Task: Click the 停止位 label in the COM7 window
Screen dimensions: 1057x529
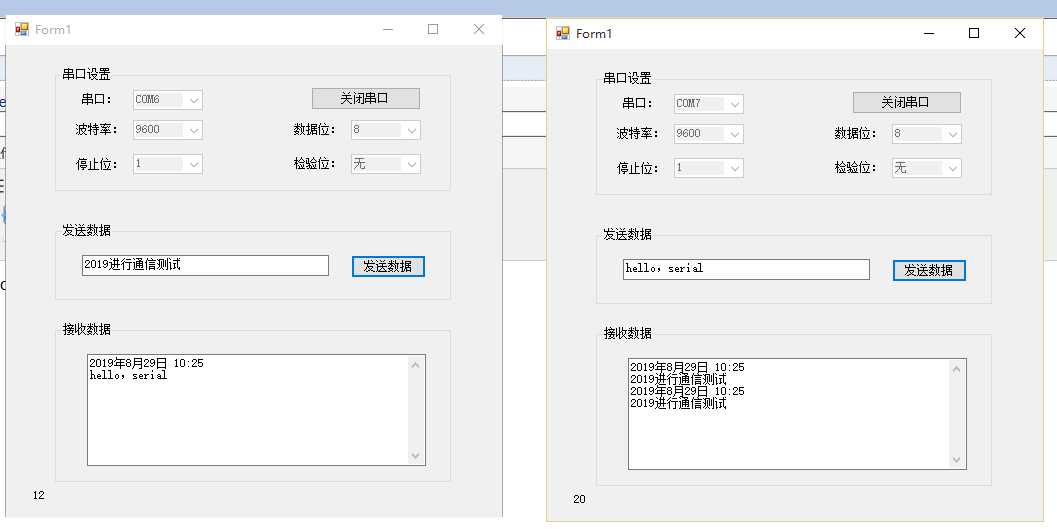Action: [638, 168]
